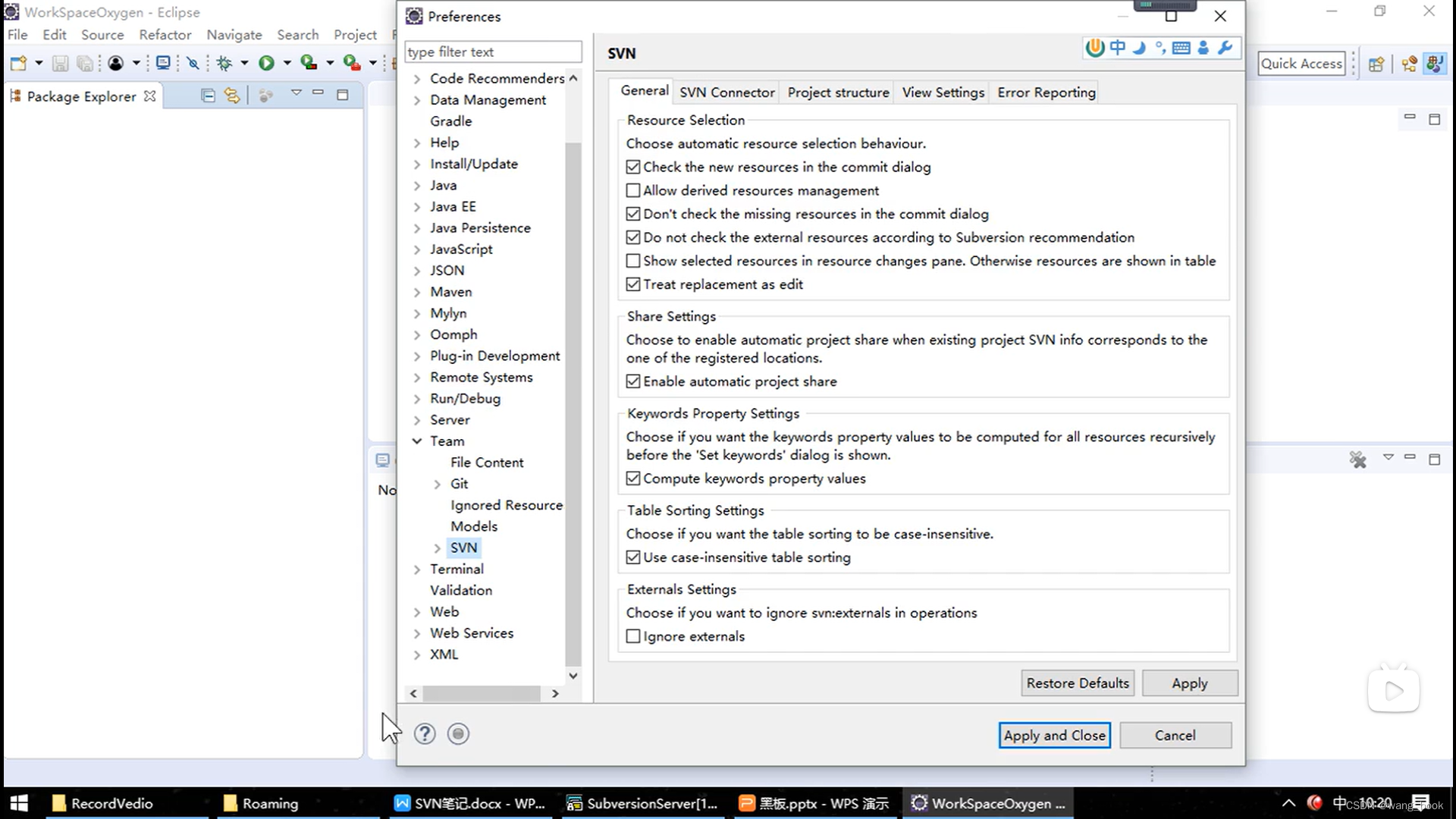The image size is (1456, 819).
Task: Toggle Check the new resources in commit dialog
Action: coord(633,167)
